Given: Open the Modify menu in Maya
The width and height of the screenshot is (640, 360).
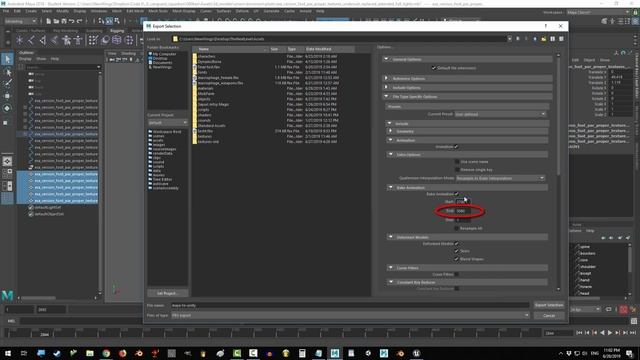Looking at the screenshot, I should (62, 11).
